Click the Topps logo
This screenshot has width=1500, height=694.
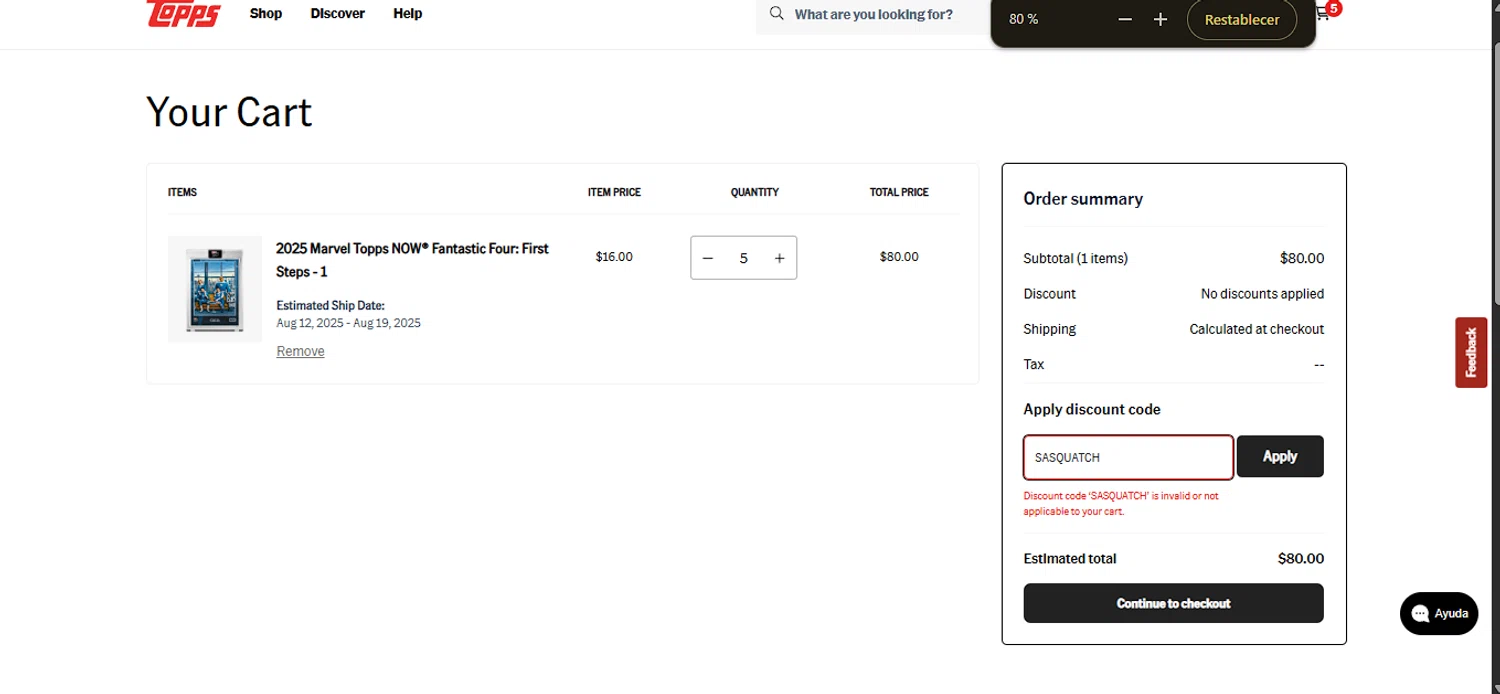[183, 13]
